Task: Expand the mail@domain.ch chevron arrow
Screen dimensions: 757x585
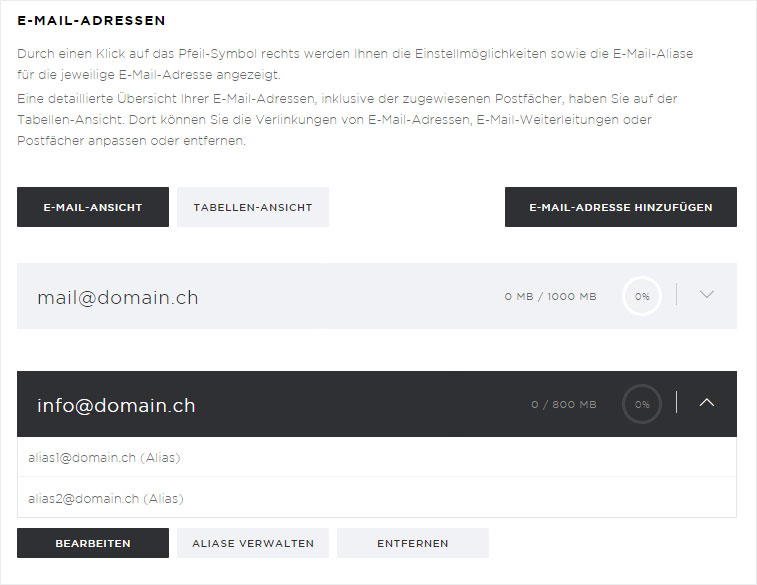Action: [x=706, y=294]
